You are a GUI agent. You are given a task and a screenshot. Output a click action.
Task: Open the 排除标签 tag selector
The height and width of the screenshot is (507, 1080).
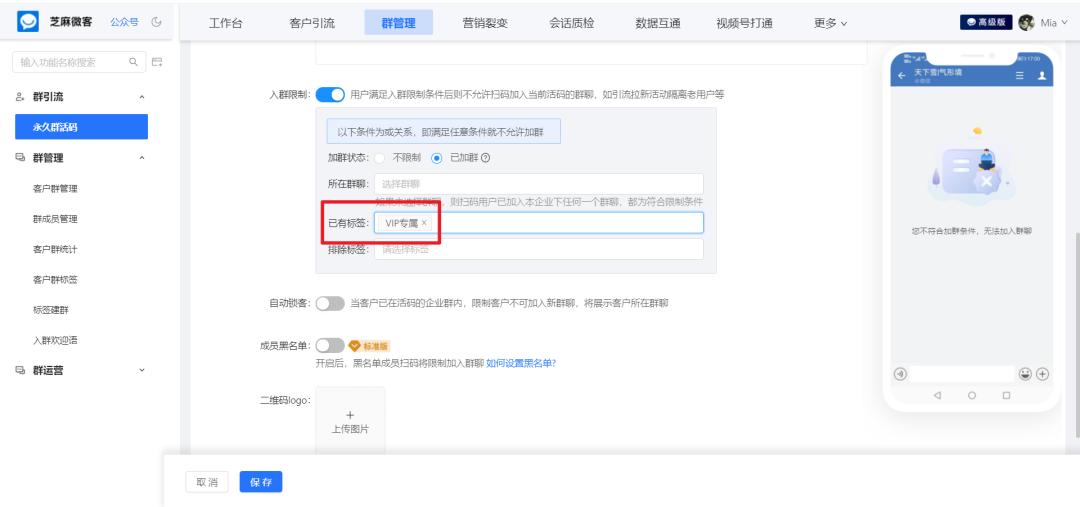[x=539, y=249]
